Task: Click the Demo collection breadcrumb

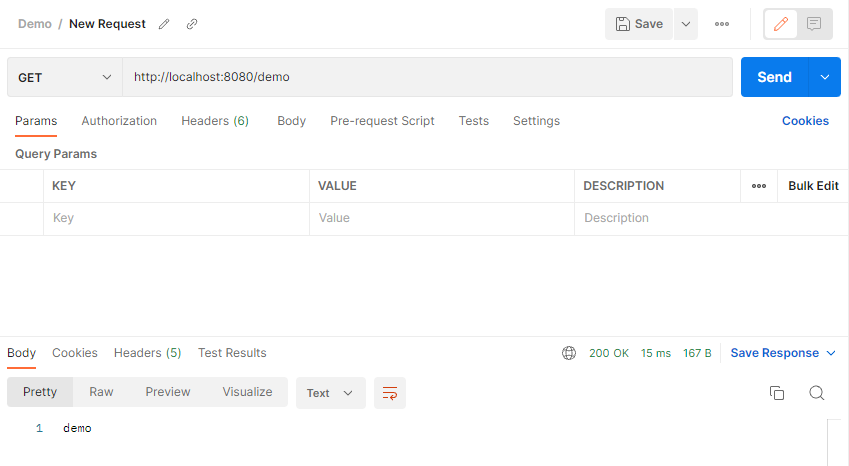Action: point(35,24)
